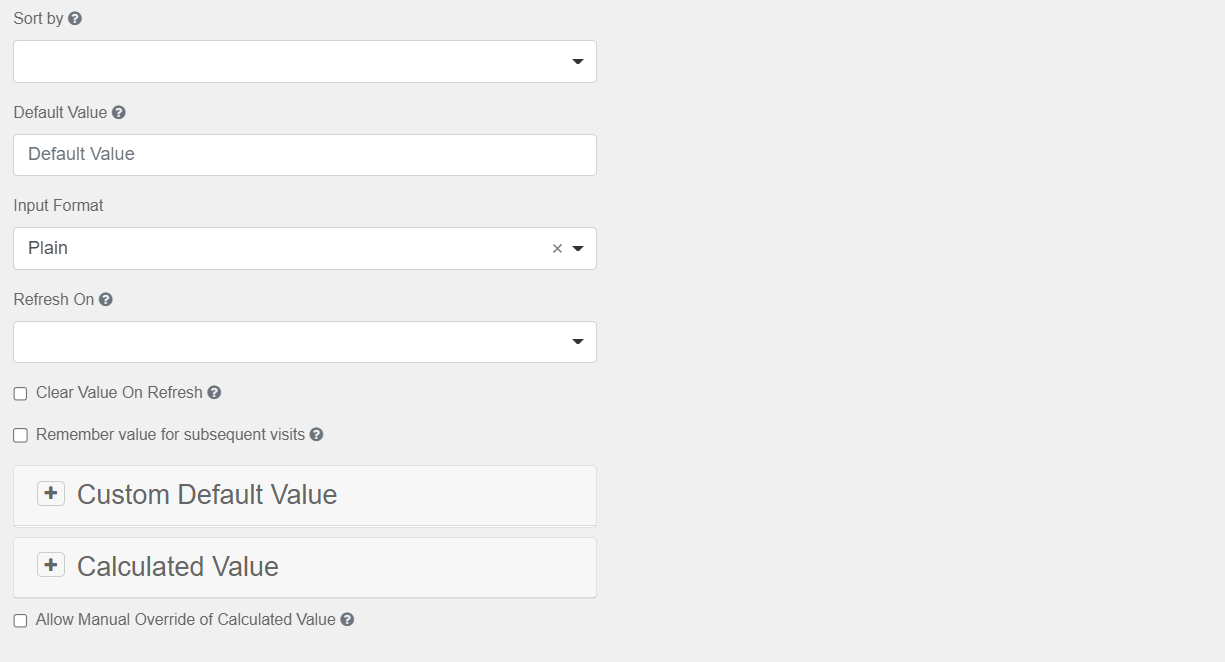Click the Allow Manual Override help icon
This screenshot has height=662, width=1225.
point(347,619)
